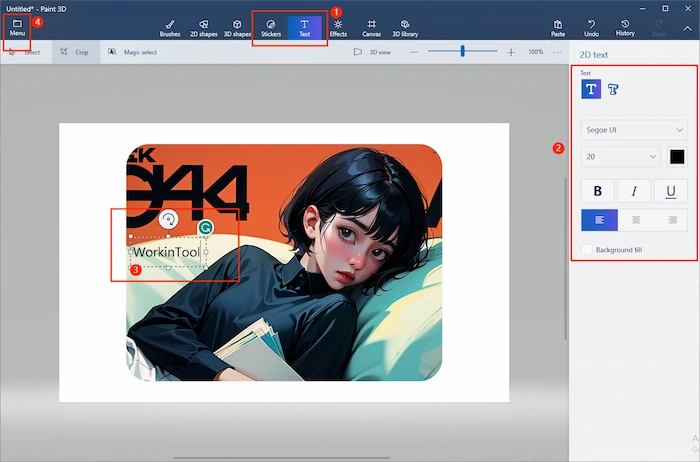Select the Brushes tool
Viewport: 700px width, 462px height.
[169, 27]
